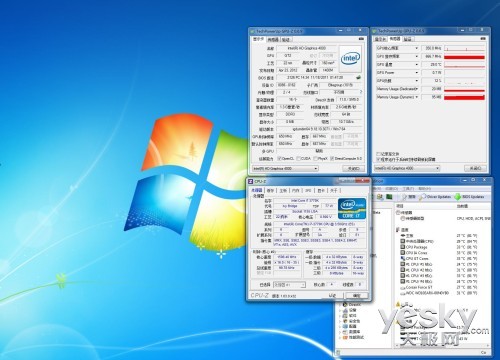Image resolution: width=500 pixels, height=360 pixels.
Task: Click GPU memory clock red graph
Action: (464, 57)
